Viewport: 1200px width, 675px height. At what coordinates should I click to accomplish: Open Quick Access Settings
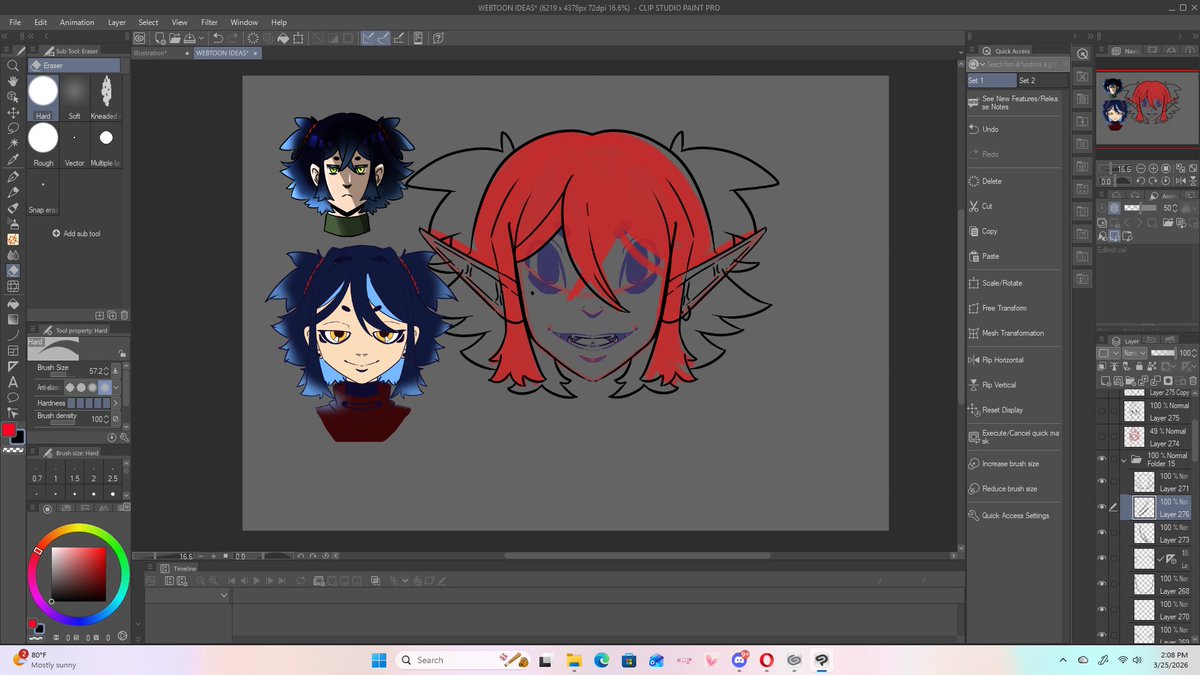coord(1014,516)
